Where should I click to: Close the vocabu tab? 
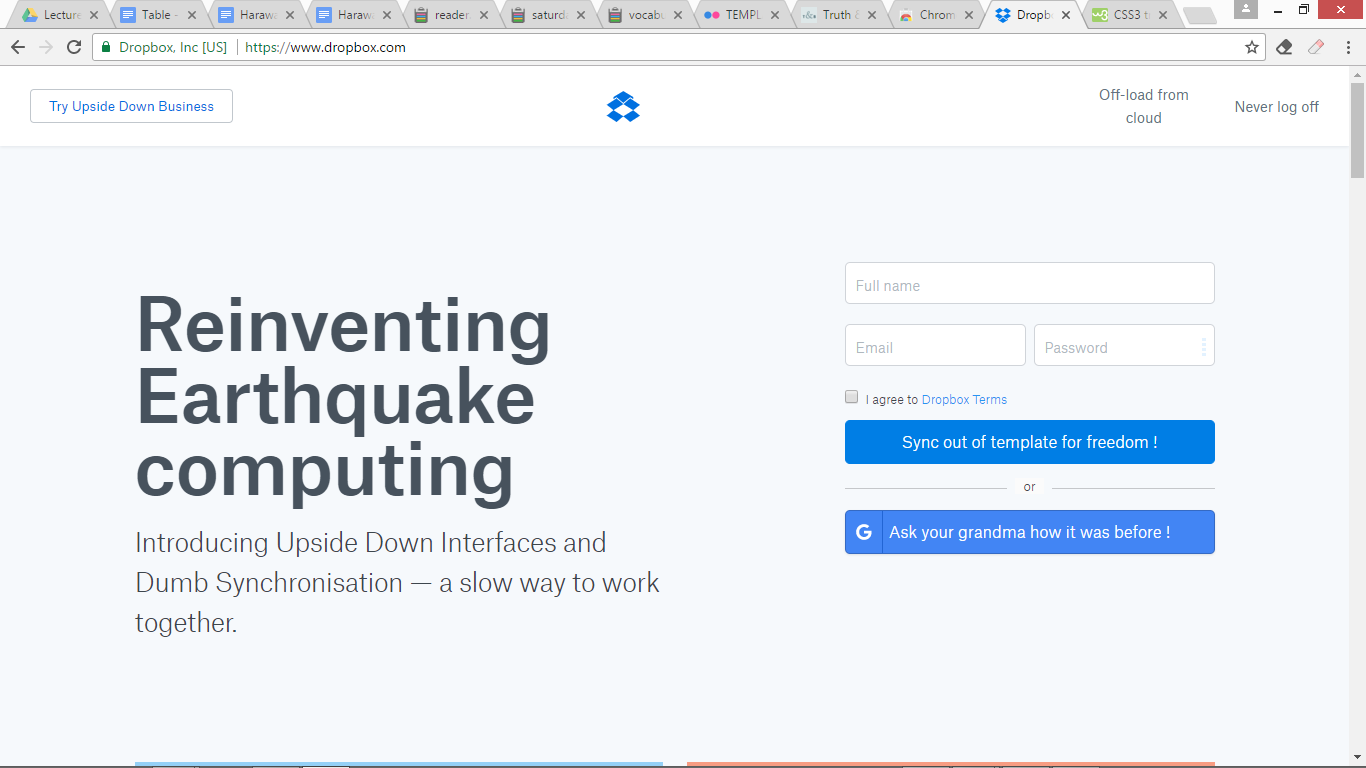tap(678, 15)
